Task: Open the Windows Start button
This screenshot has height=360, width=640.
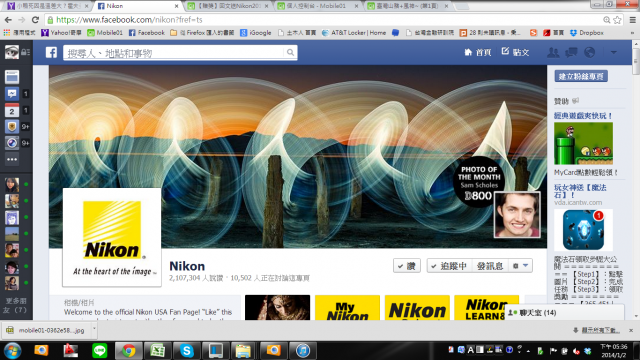Action: (12, 350)
